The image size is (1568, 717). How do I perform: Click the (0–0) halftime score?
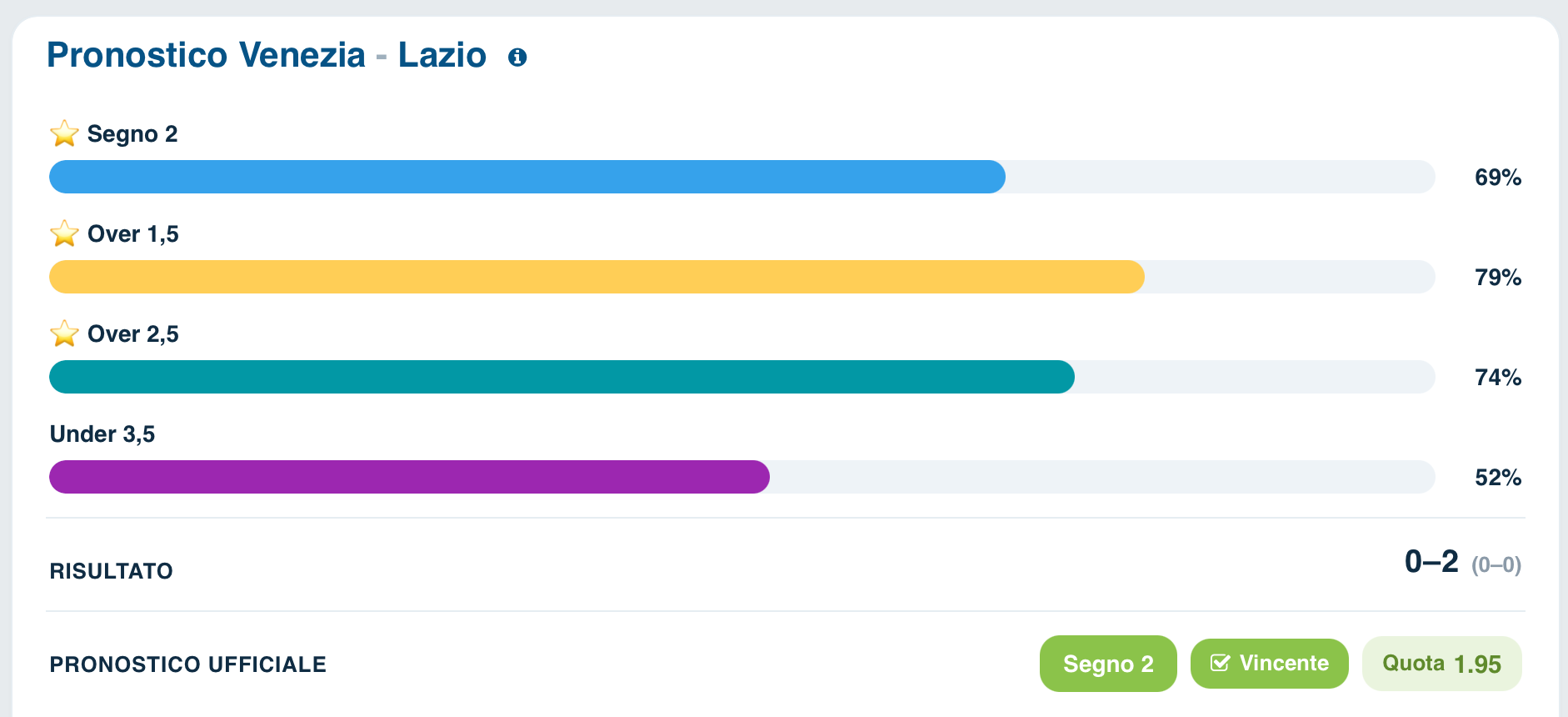(1496, 565)
